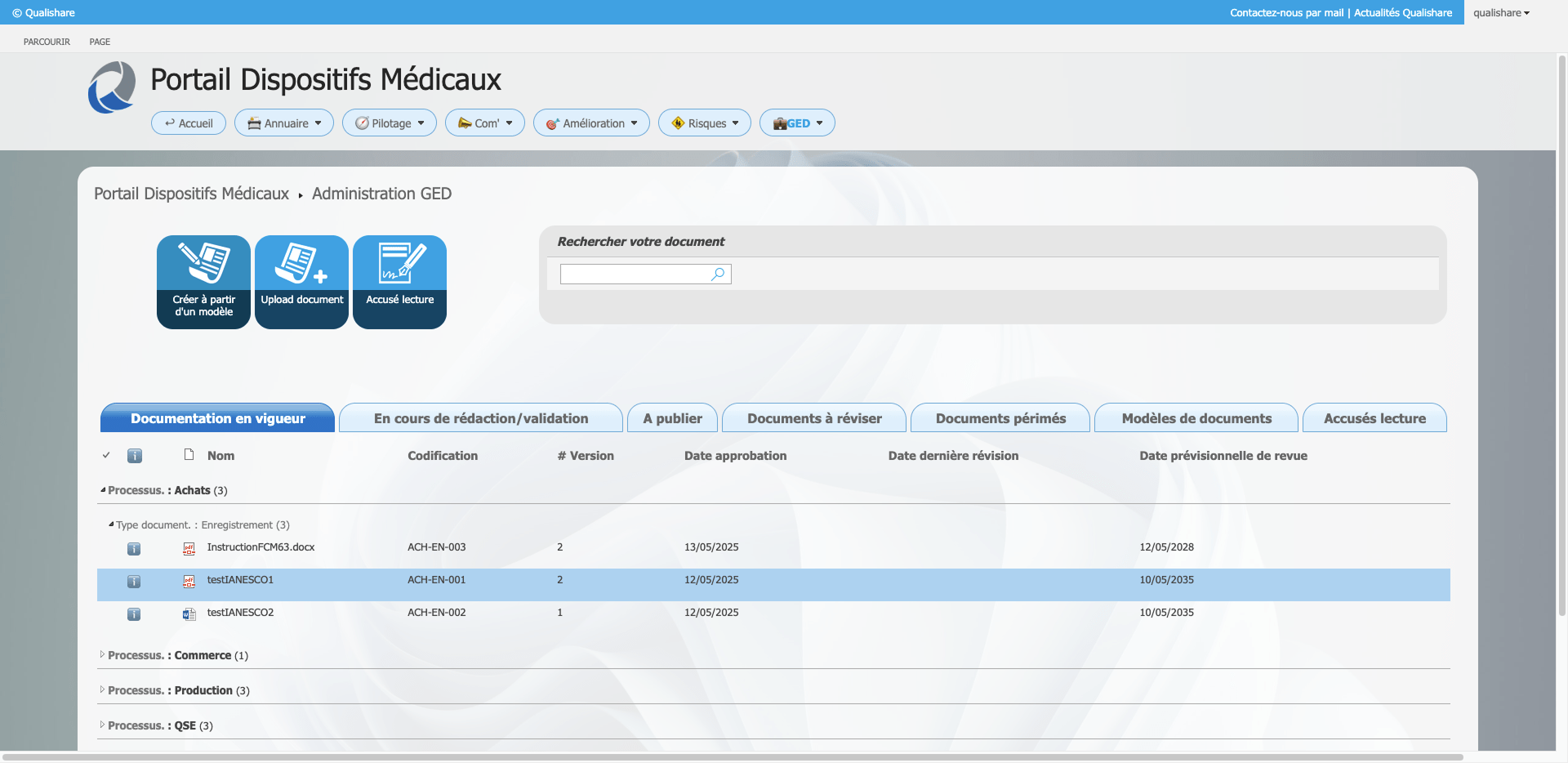Switch to Modèles de documents tab

tap(1196, 417)
